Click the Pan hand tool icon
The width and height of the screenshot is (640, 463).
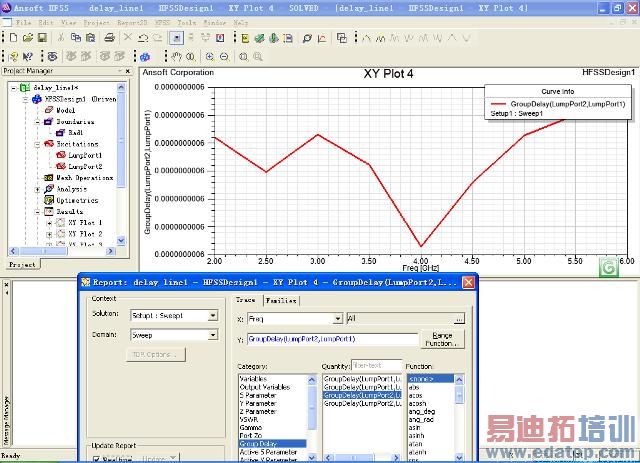[176, 56]
